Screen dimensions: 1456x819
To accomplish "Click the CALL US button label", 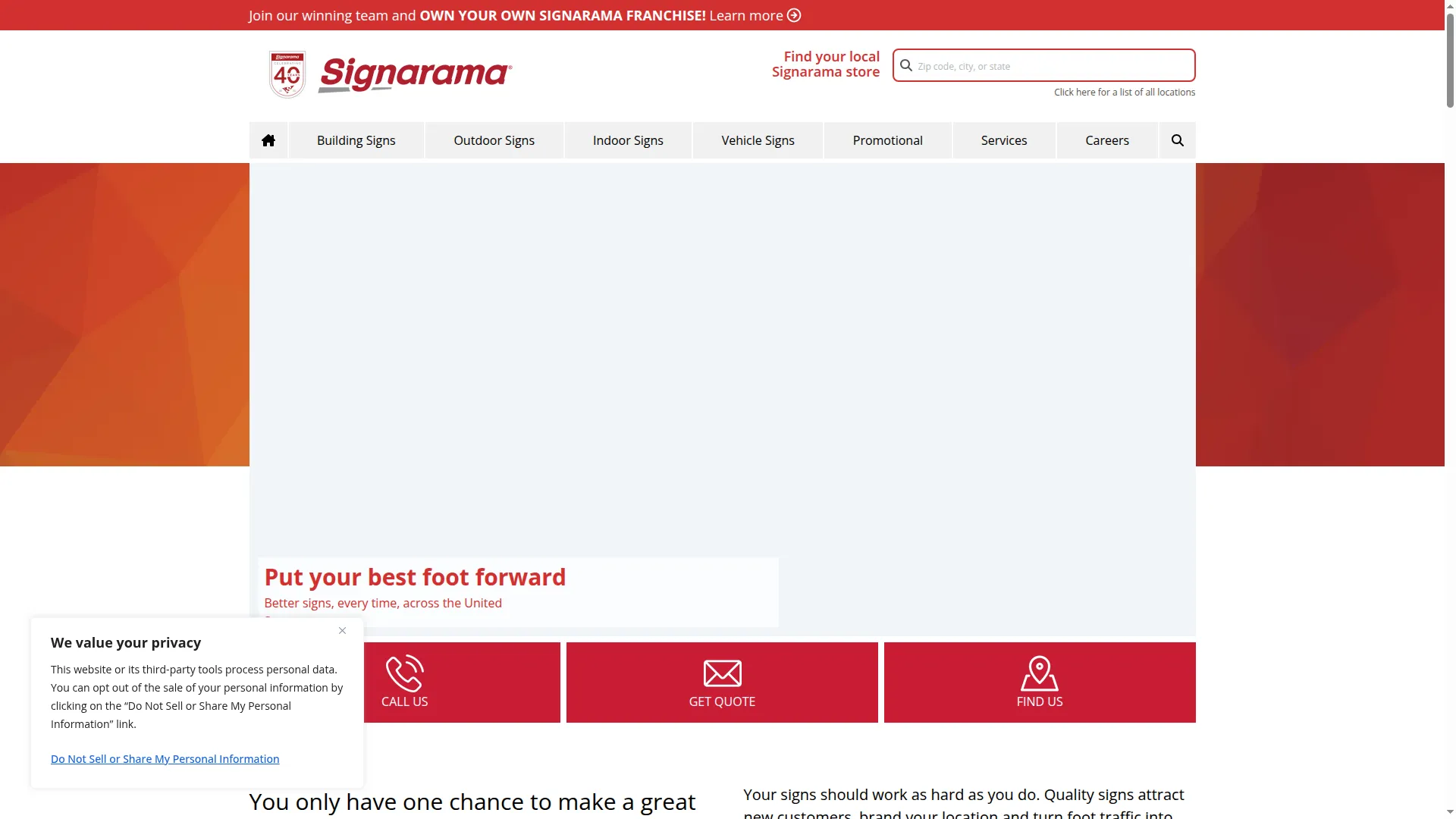I will tap(405, 702).
